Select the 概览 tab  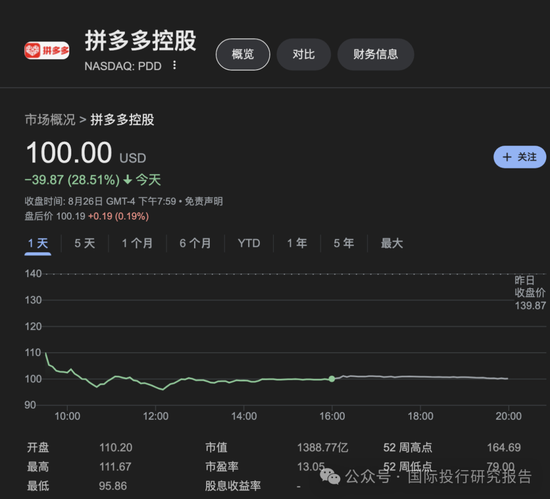click(243, 54)
